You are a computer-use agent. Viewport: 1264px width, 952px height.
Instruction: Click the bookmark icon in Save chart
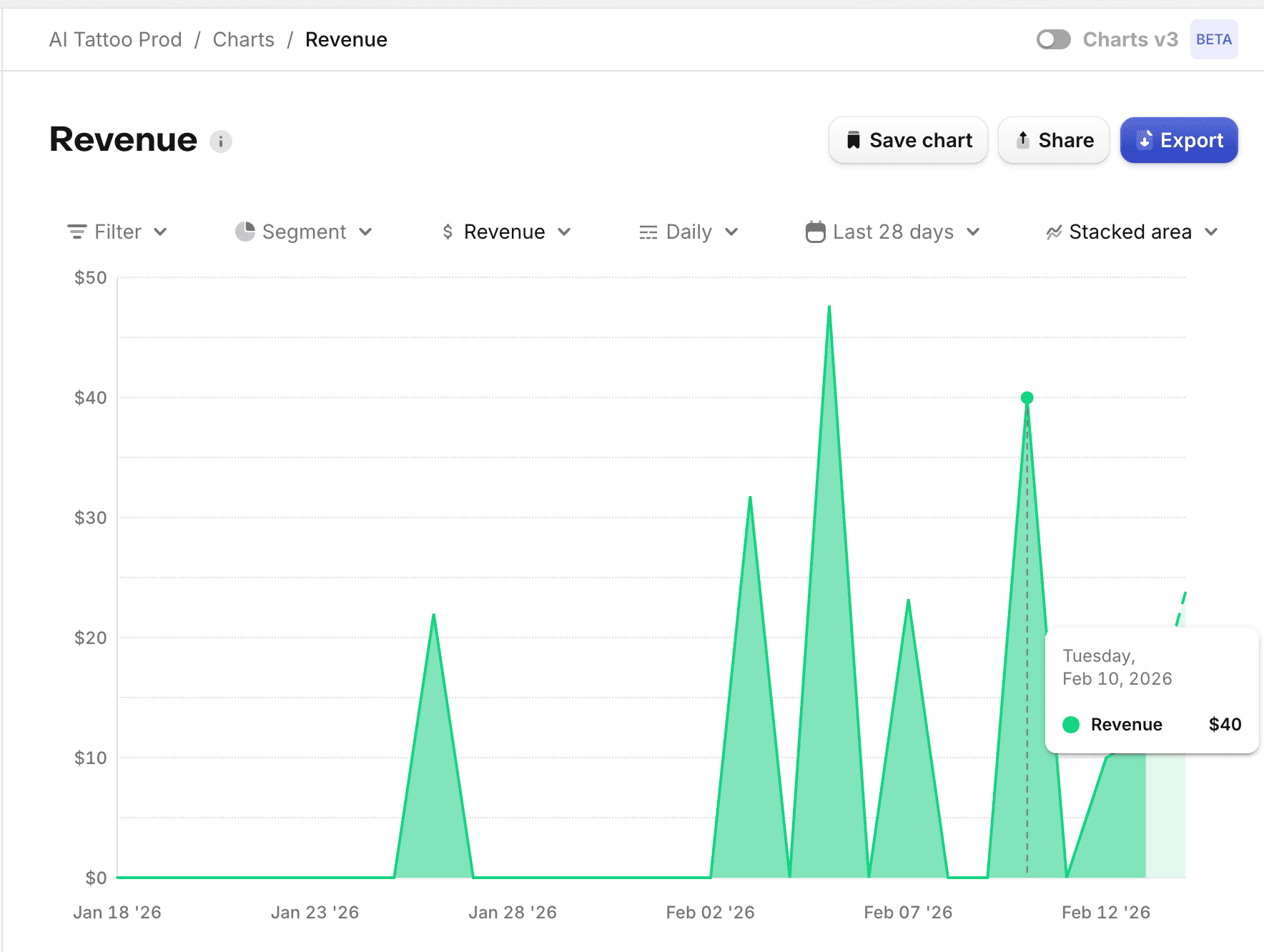tap(853, 140)
